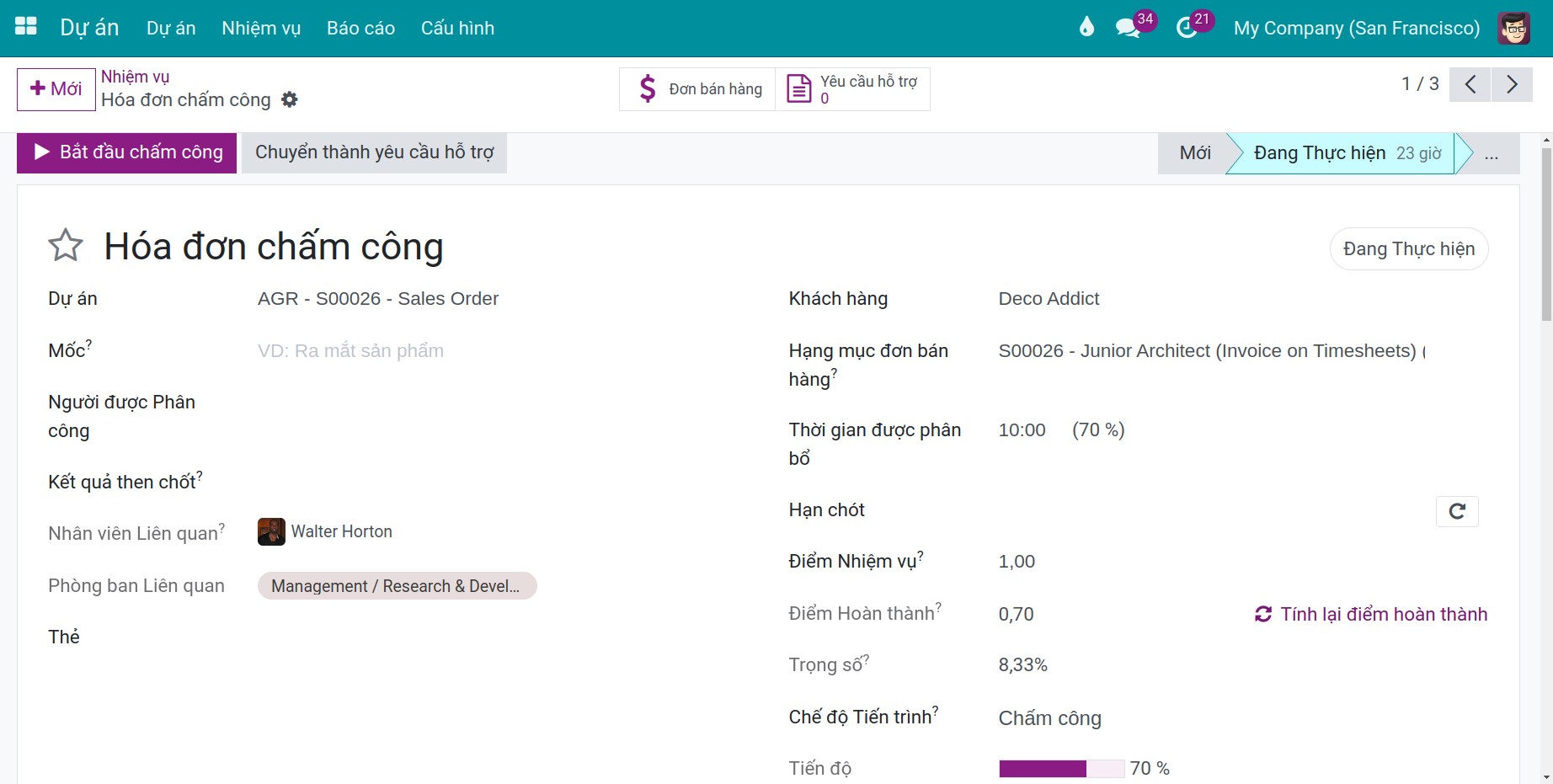Click the Nhiệm vụ breadcrumb link
This screenshot has height=784, width=1553.
point(135,77)
